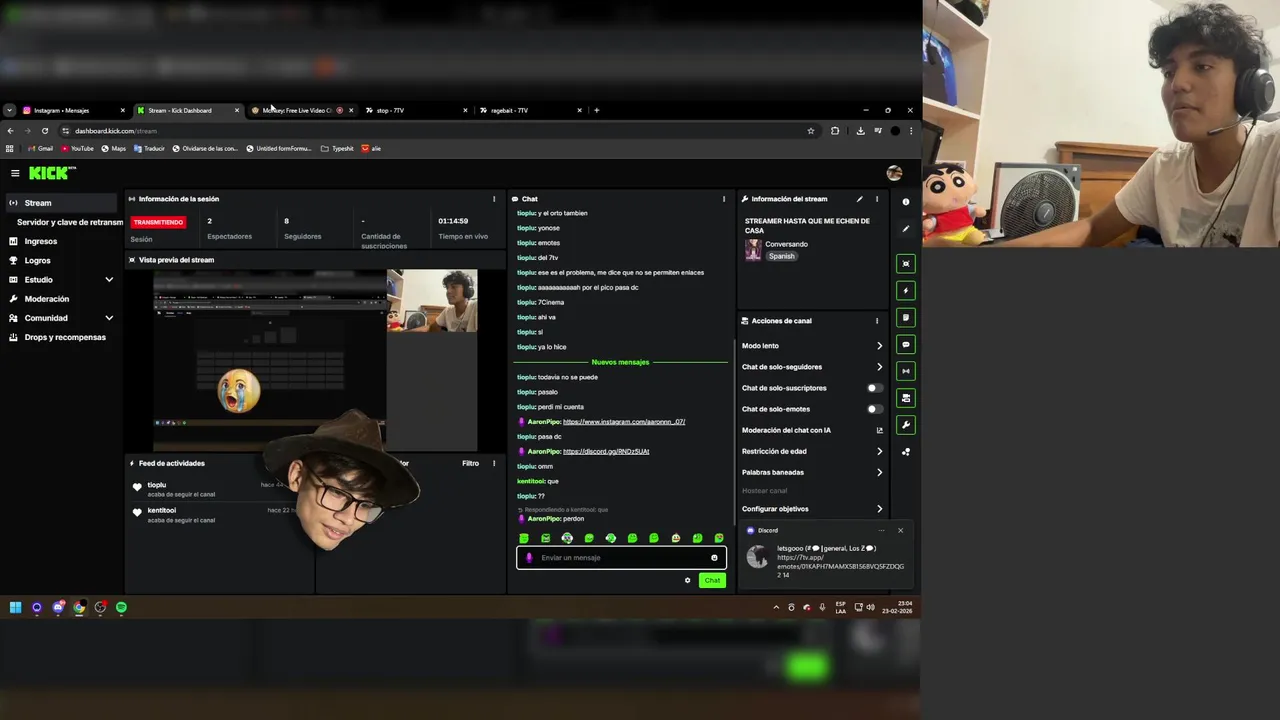Open the Chrome downloads icon
This screenshot has height=720, width=1280.
coord(860,131)
